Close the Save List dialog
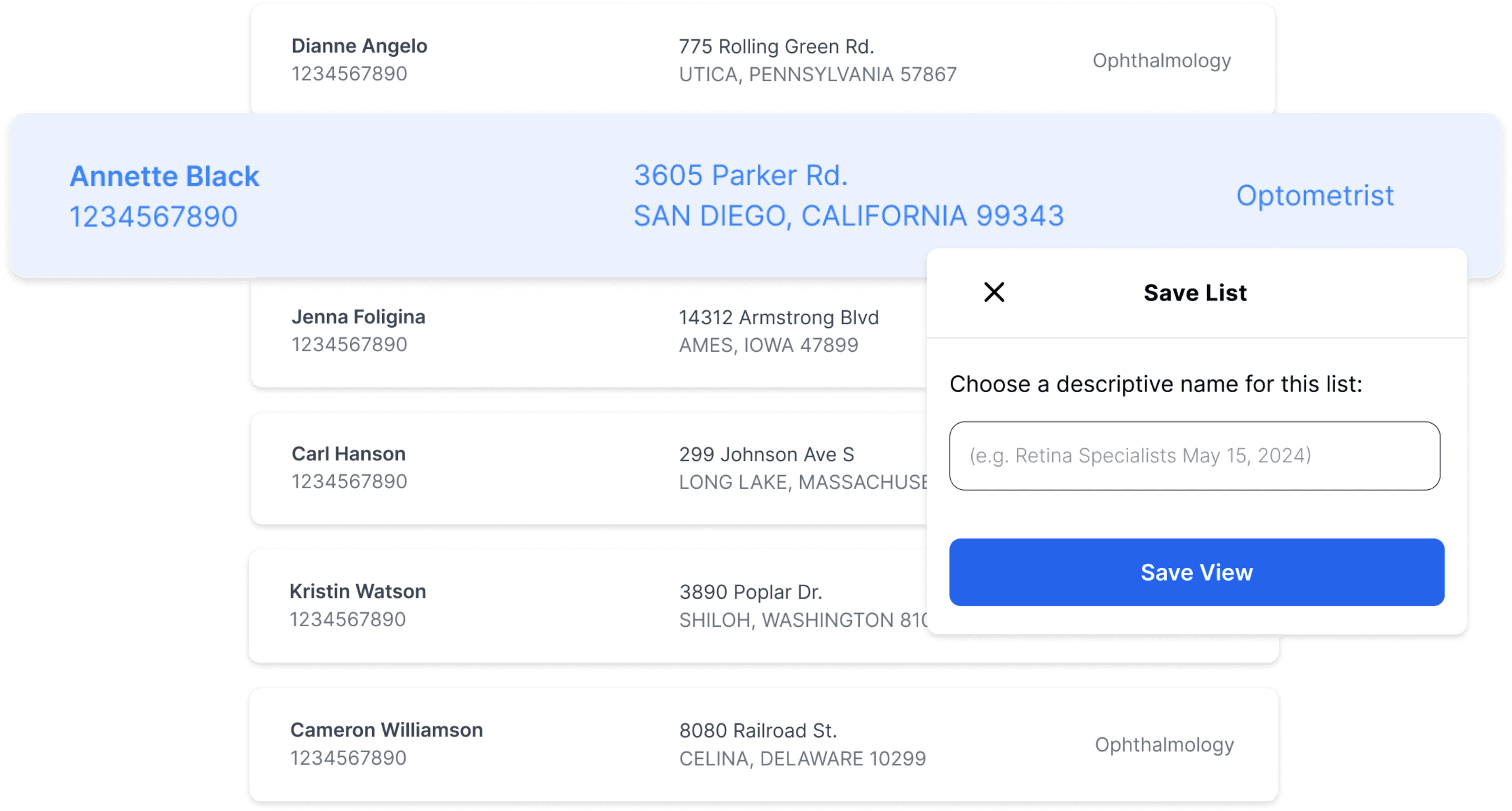The image size is (1512, 811). coord(994,292)
